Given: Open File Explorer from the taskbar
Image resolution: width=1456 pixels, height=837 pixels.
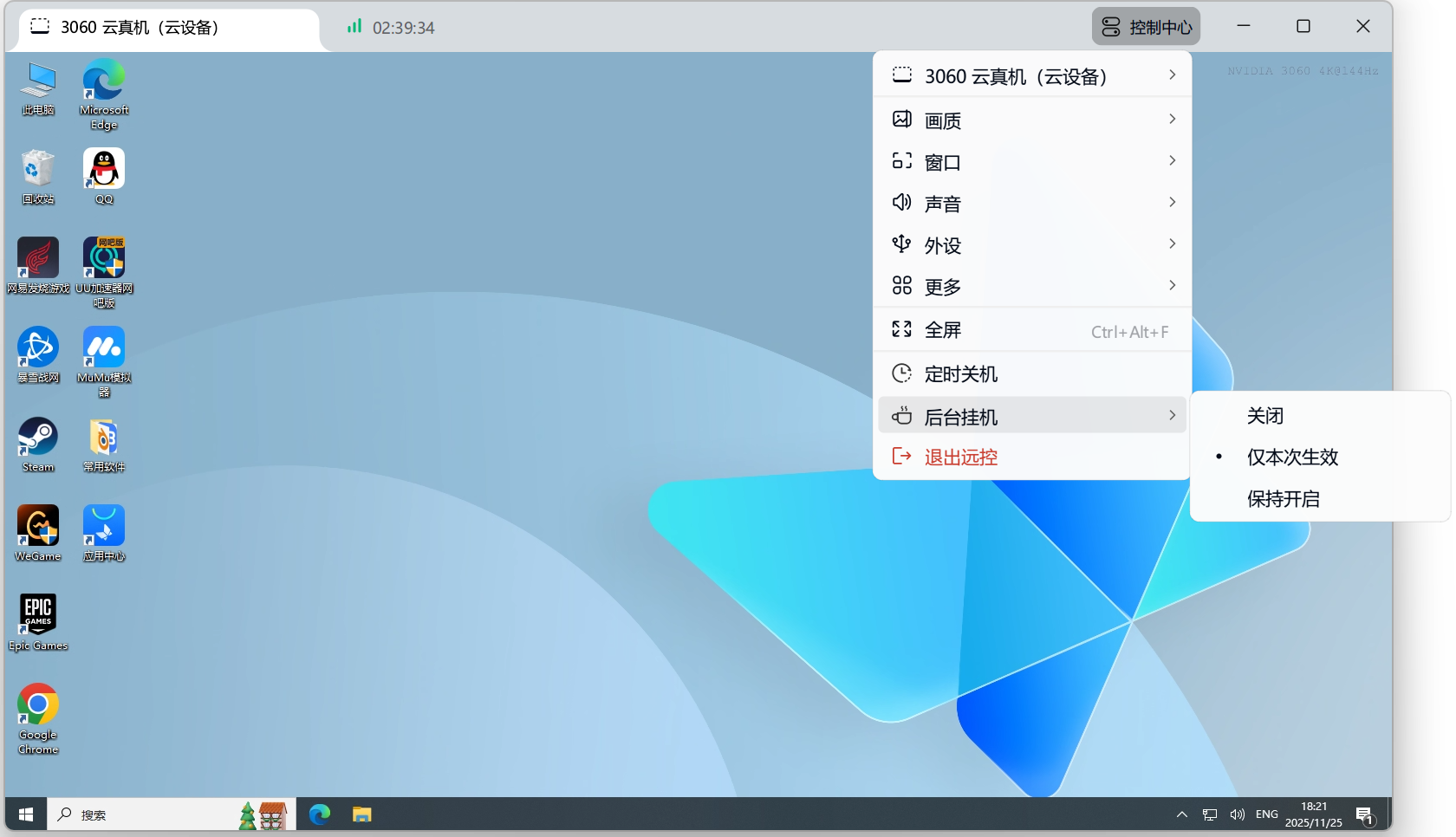Looking at the screenshot, I should coord(361,814).
